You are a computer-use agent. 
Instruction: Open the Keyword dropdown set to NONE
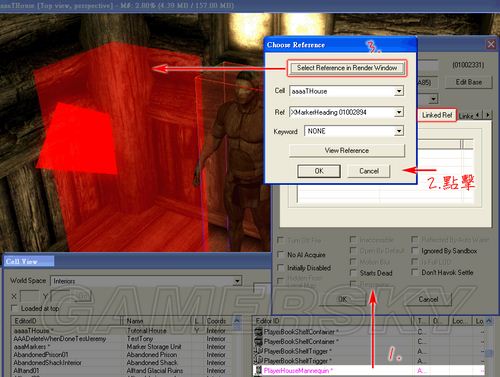(x=399, y=131)
